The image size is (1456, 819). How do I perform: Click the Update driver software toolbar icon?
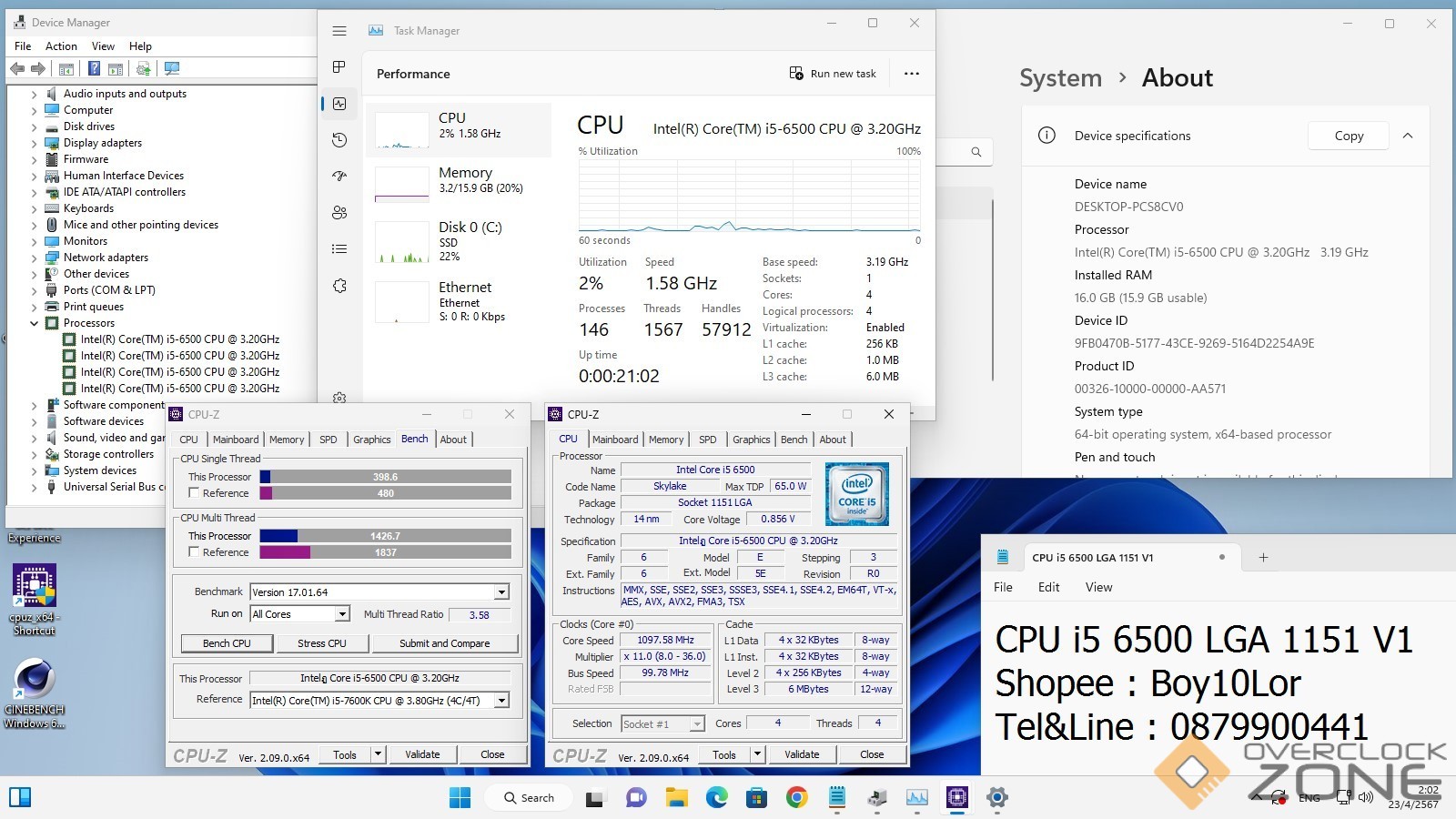tap(143, 68)
